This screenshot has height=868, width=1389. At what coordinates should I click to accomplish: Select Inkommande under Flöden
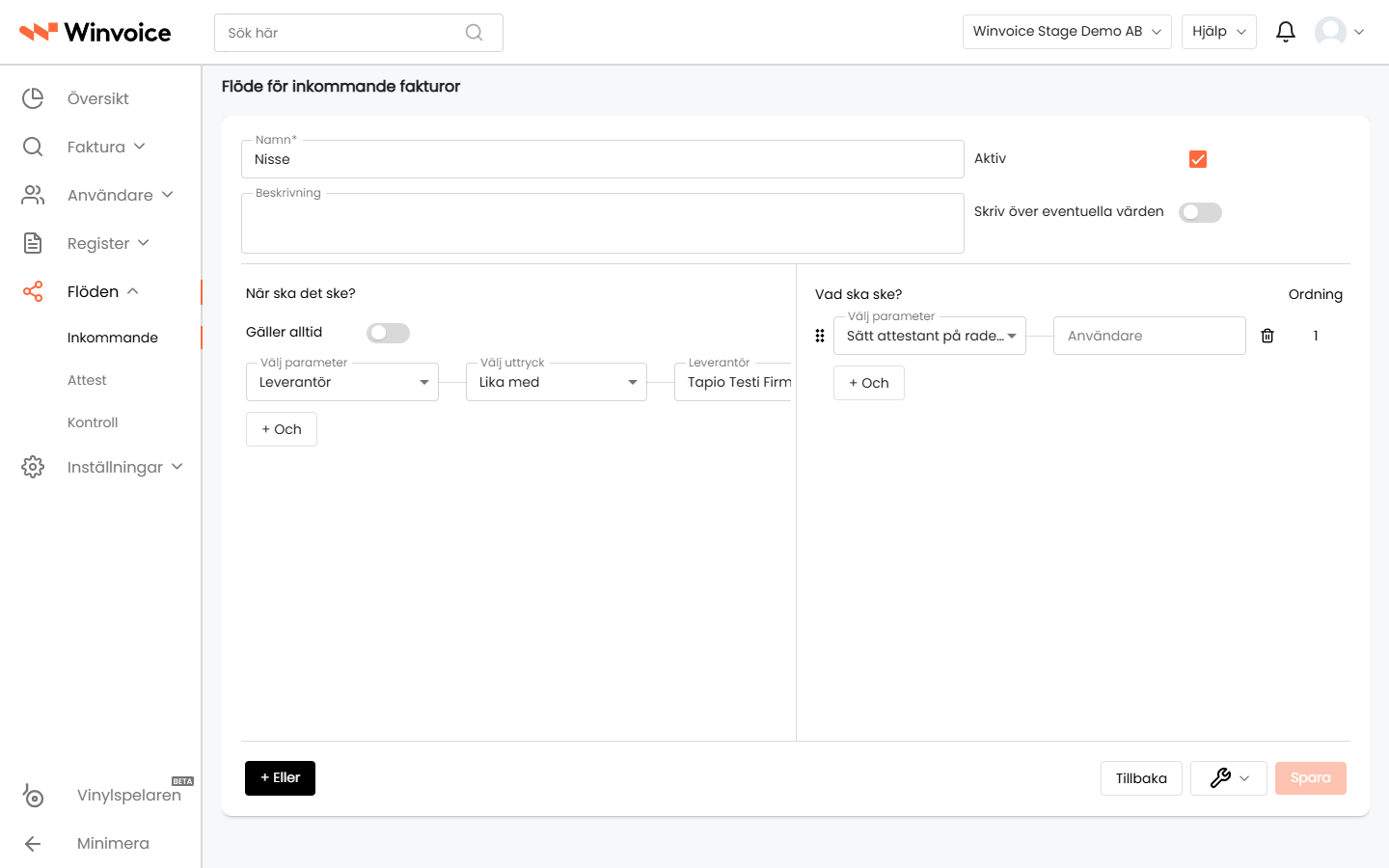113,338
